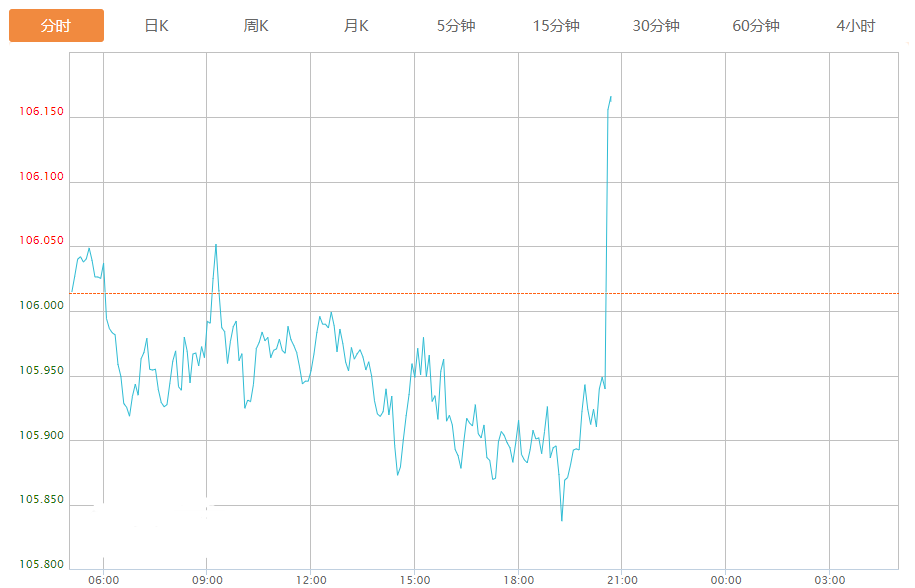Click the 06:00 time axis label
The image size is (915, 588).
point(103,580)
